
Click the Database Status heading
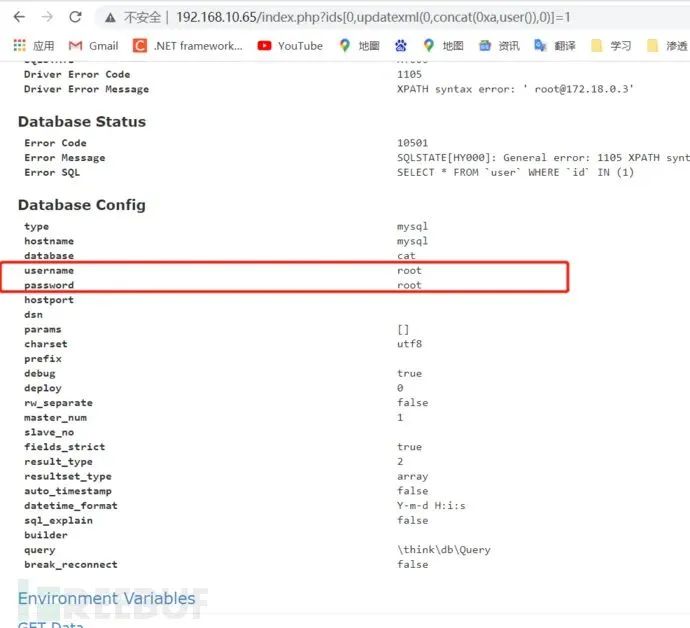82,121
